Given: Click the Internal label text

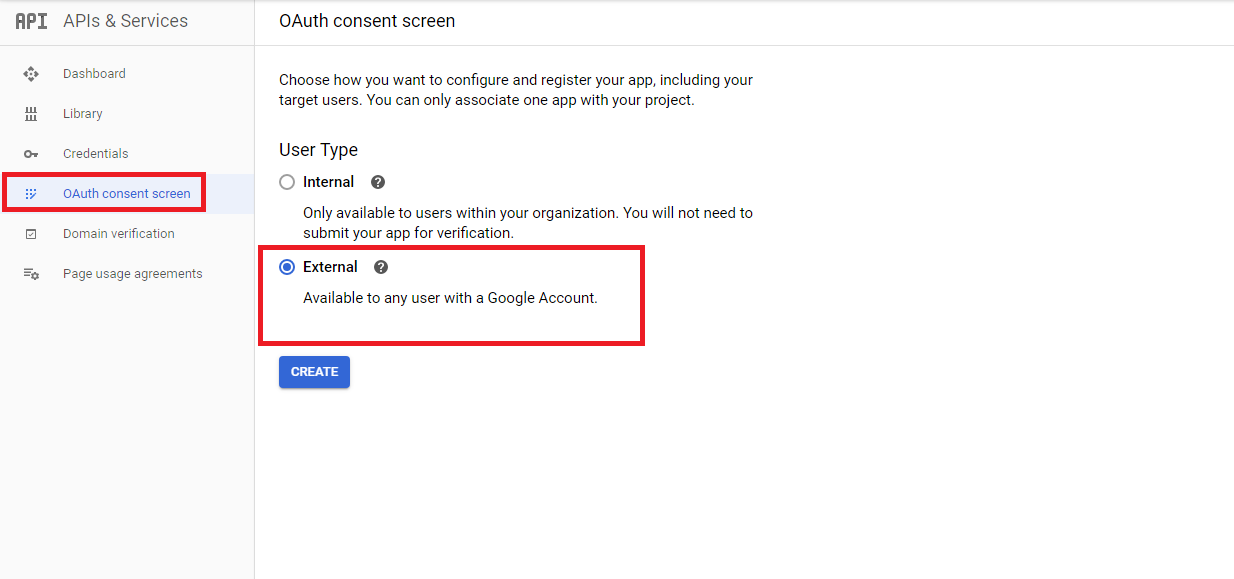Looking at the screenshot, I should 328,182.
